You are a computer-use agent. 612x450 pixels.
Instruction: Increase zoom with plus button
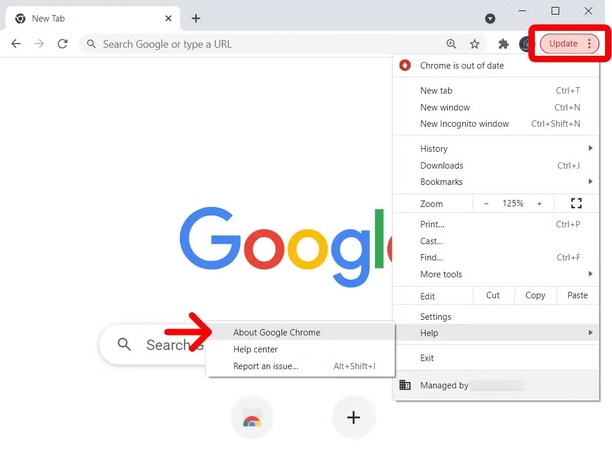(x=539, y=203)
